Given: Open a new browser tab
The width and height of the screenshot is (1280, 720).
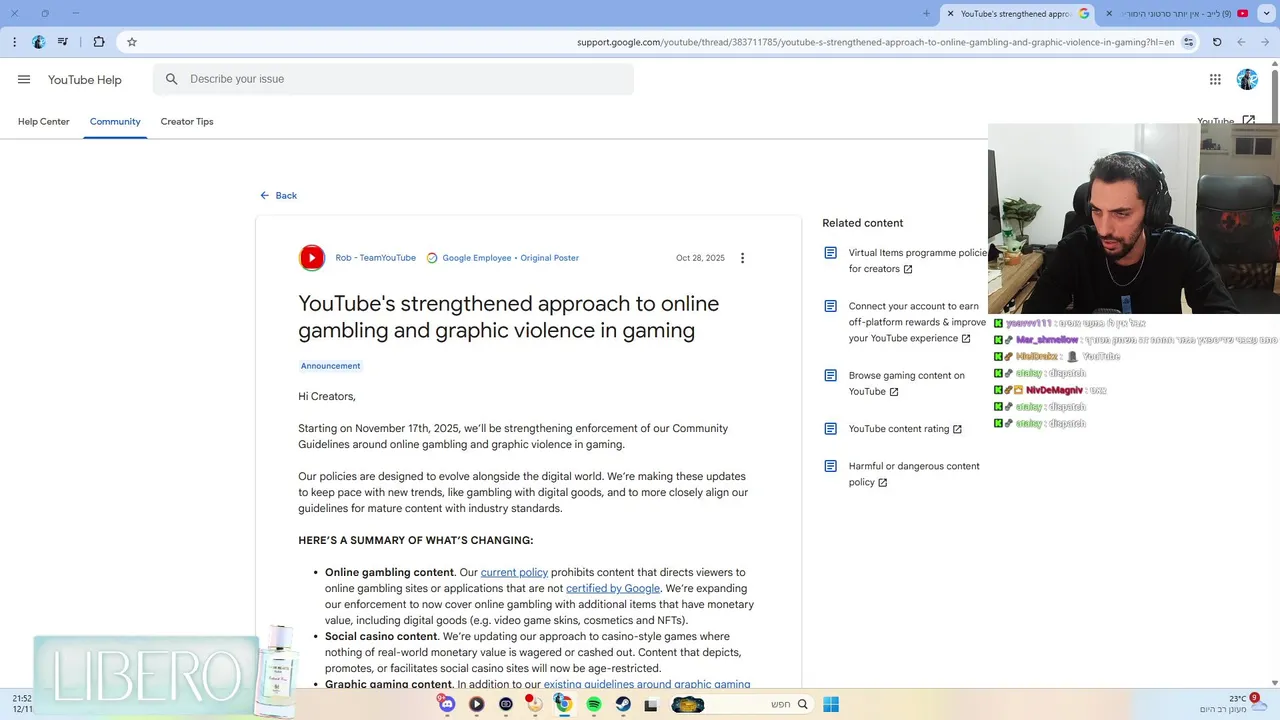Looking at the screenshot, I should click(926, 13).
